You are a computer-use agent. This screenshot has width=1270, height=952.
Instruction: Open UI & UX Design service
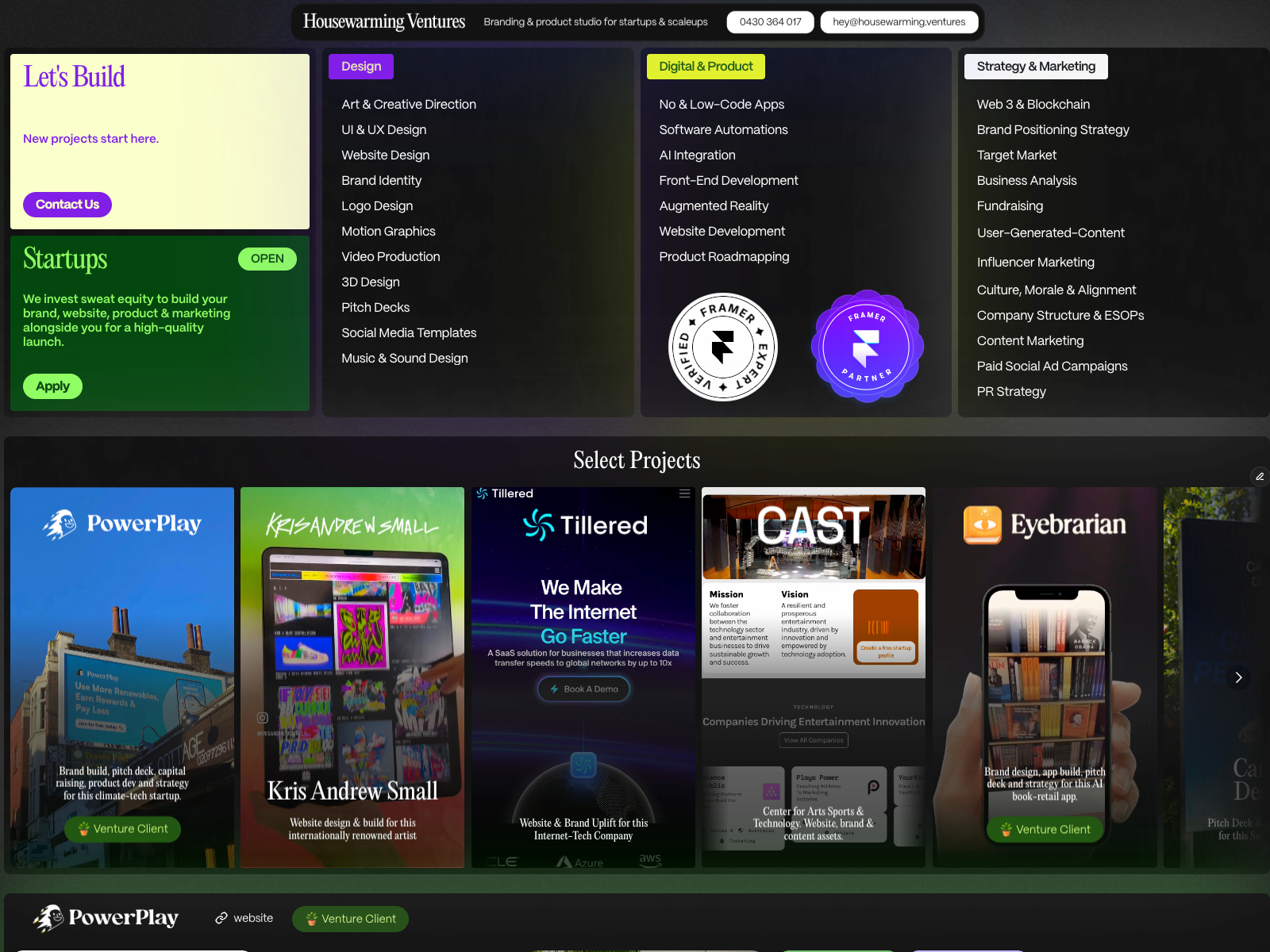(x=384, y=130)
